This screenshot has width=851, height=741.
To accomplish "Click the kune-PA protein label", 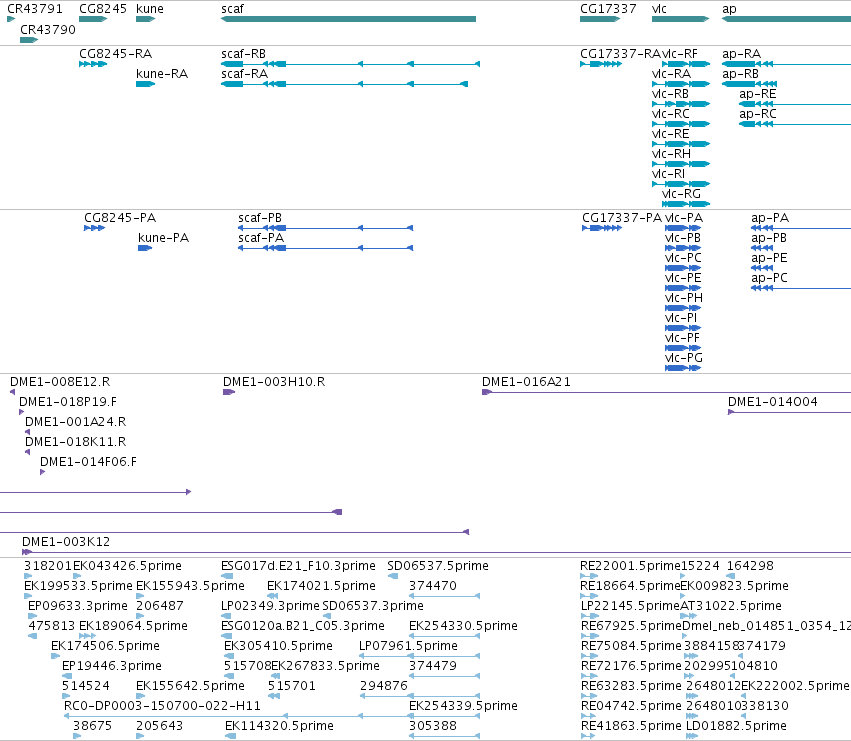I will (163, 237).
